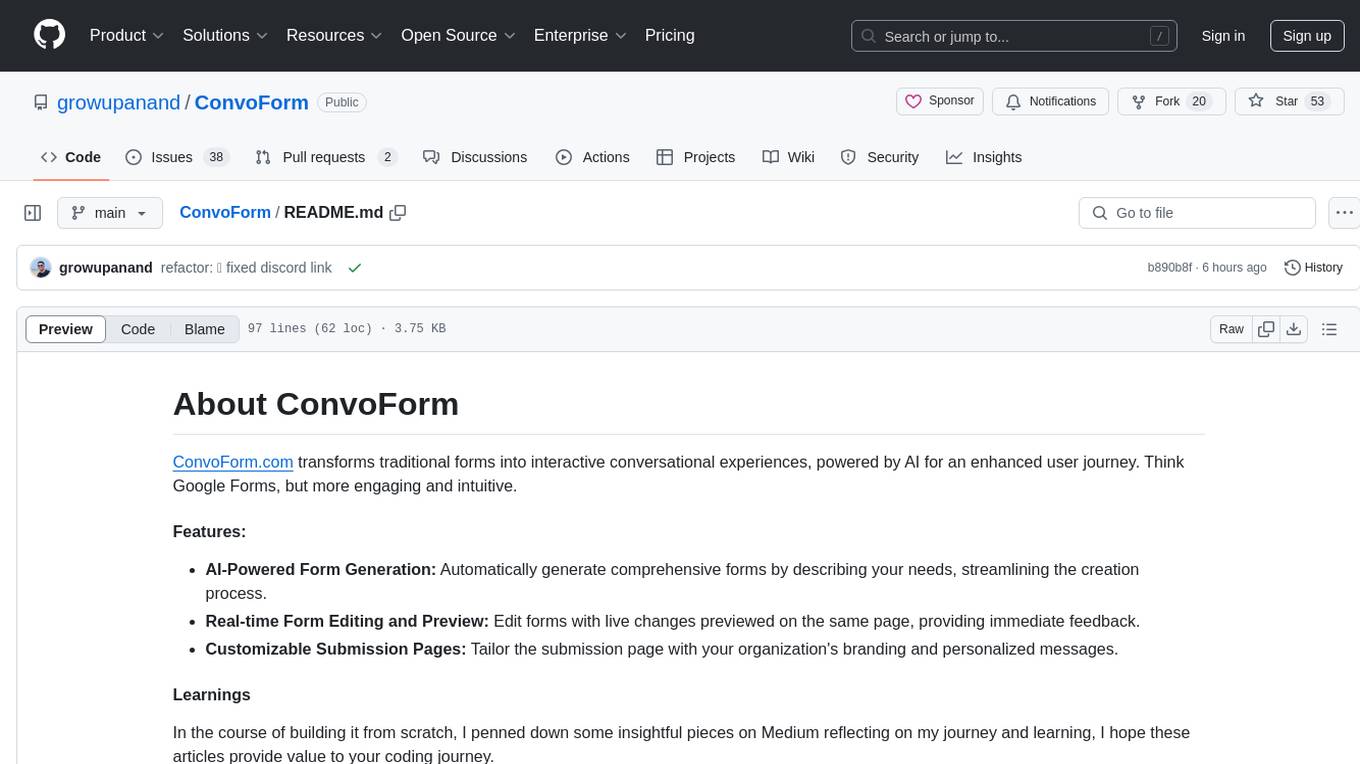1360x764 pixels.
Task: Copy raw file contents
Action: (1266, 329)
